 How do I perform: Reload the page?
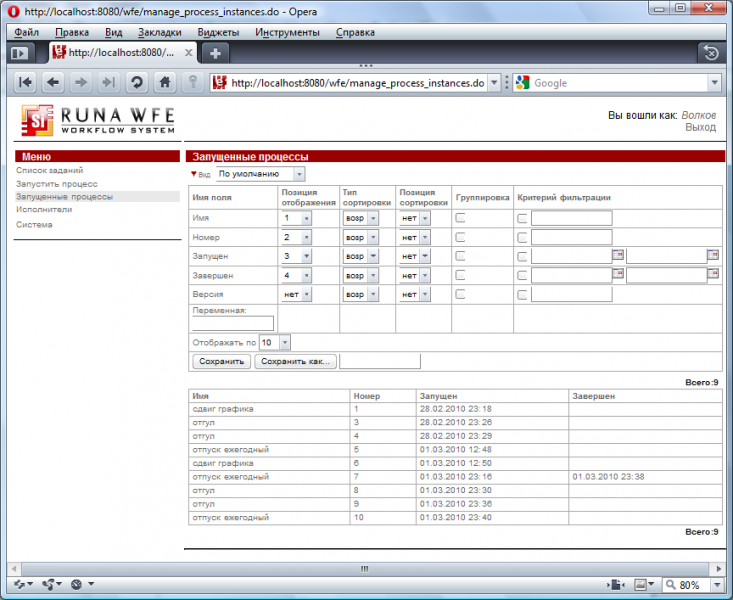point(137,83)
